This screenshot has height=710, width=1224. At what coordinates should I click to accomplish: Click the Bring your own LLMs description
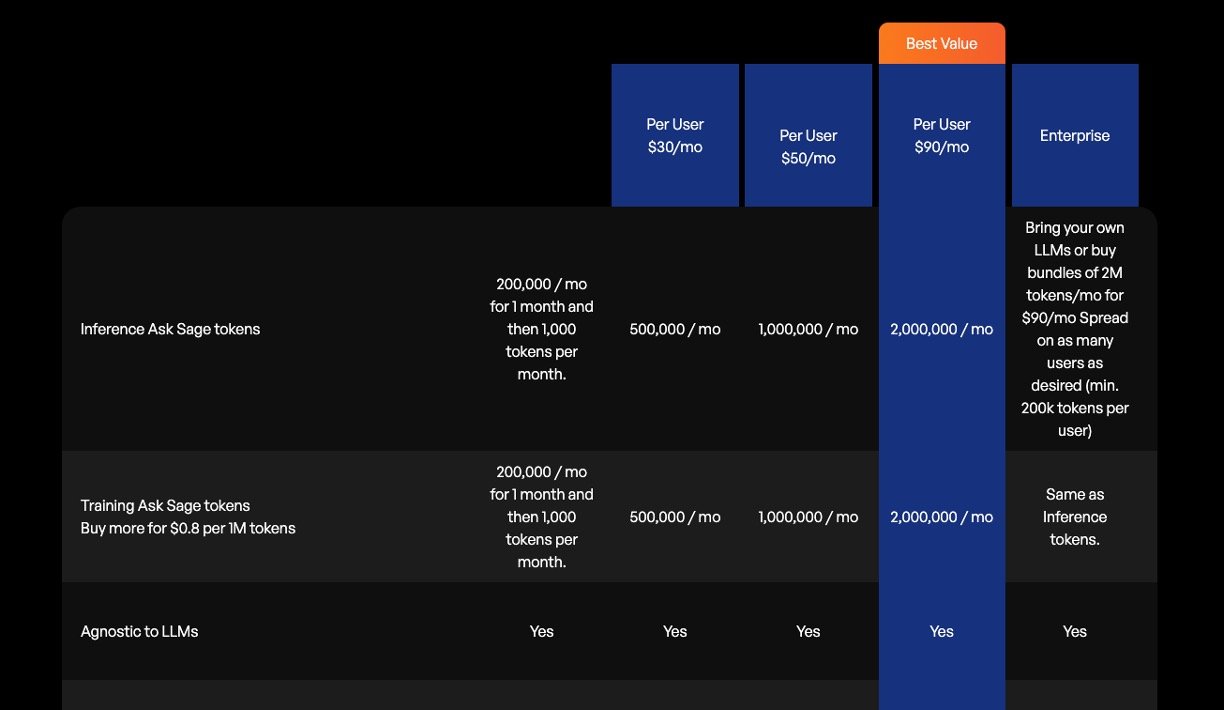tap(1074, 329)
